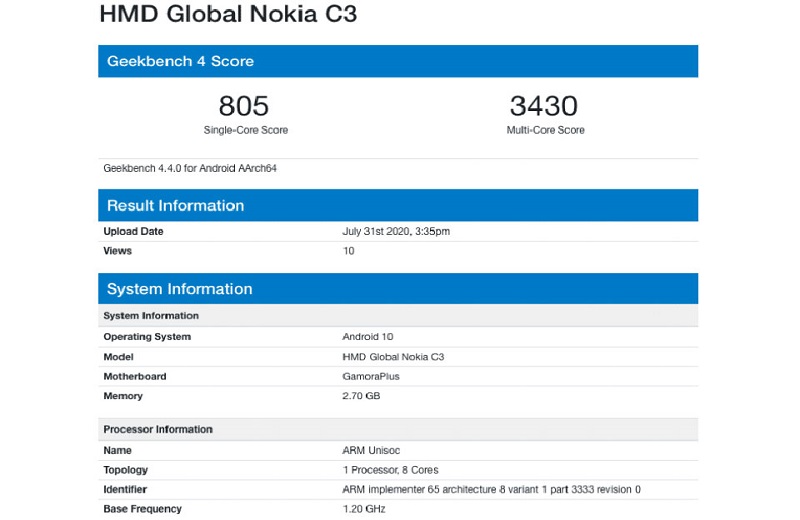Viewport: 800px width, 520px height.
Task: Click the Base Frequency value 1.20 GHz
Action: [364, 509]
